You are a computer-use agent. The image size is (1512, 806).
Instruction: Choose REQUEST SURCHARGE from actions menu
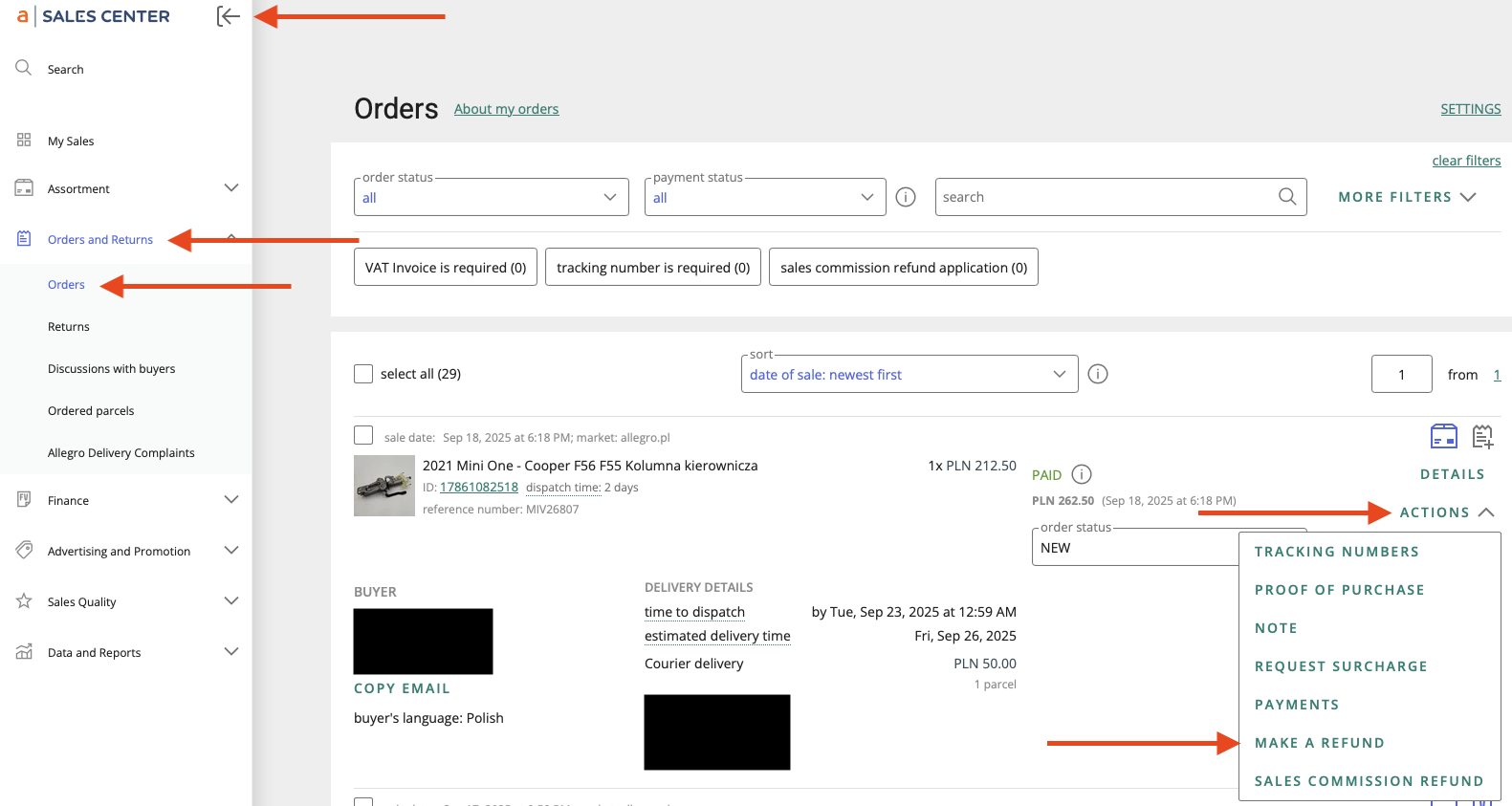click(x=1341, y=666)
